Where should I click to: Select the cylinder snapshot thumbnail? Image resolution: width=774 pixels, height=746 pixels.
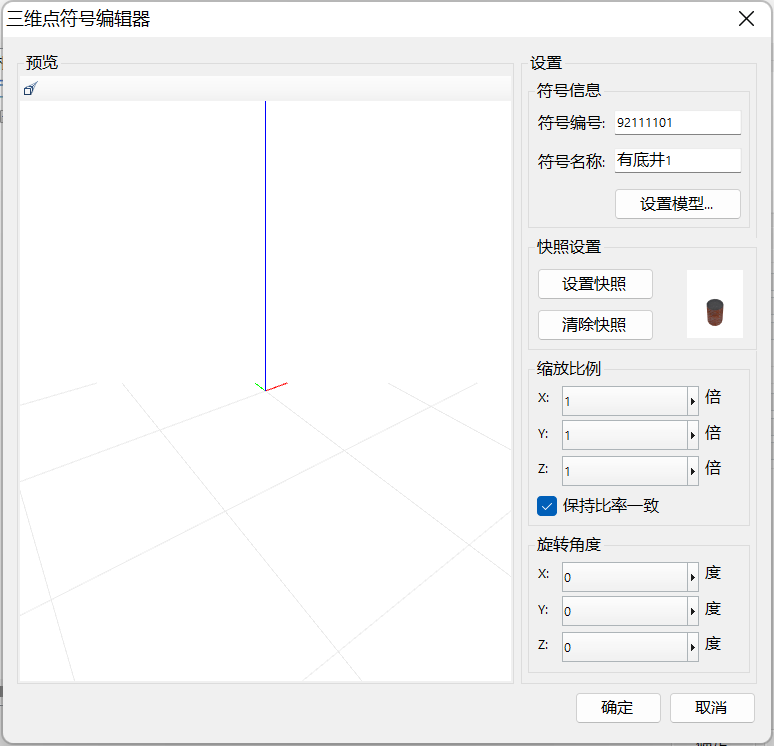click(714, 304)
